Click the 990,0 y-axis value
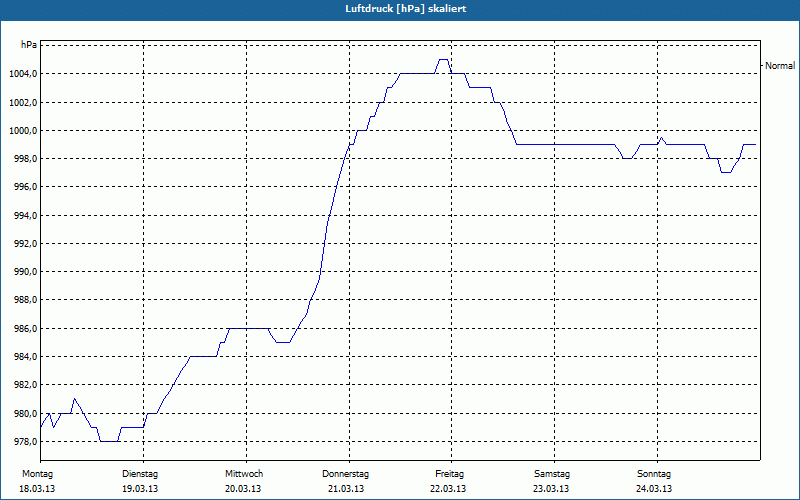800x500 pixels. pos(25,271)
